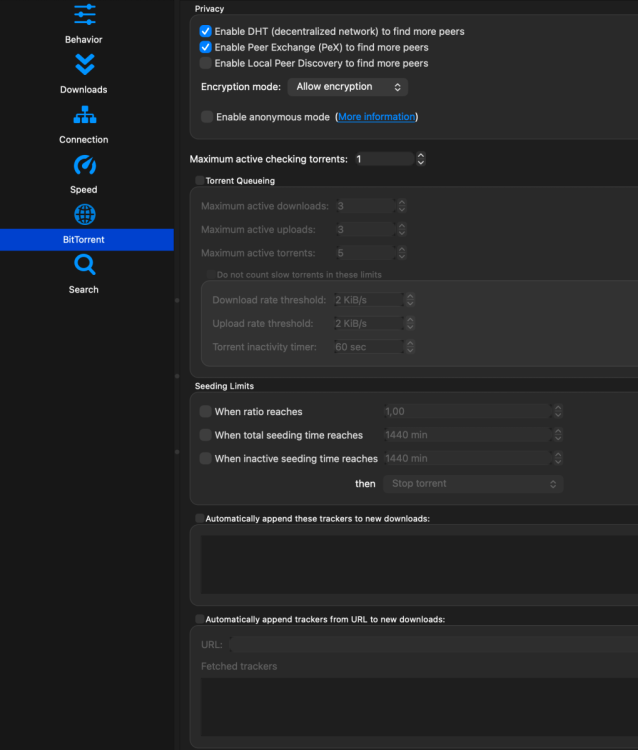638x750 pixels.
Task: Click the Maximum active downloads field
Action: 366,206
